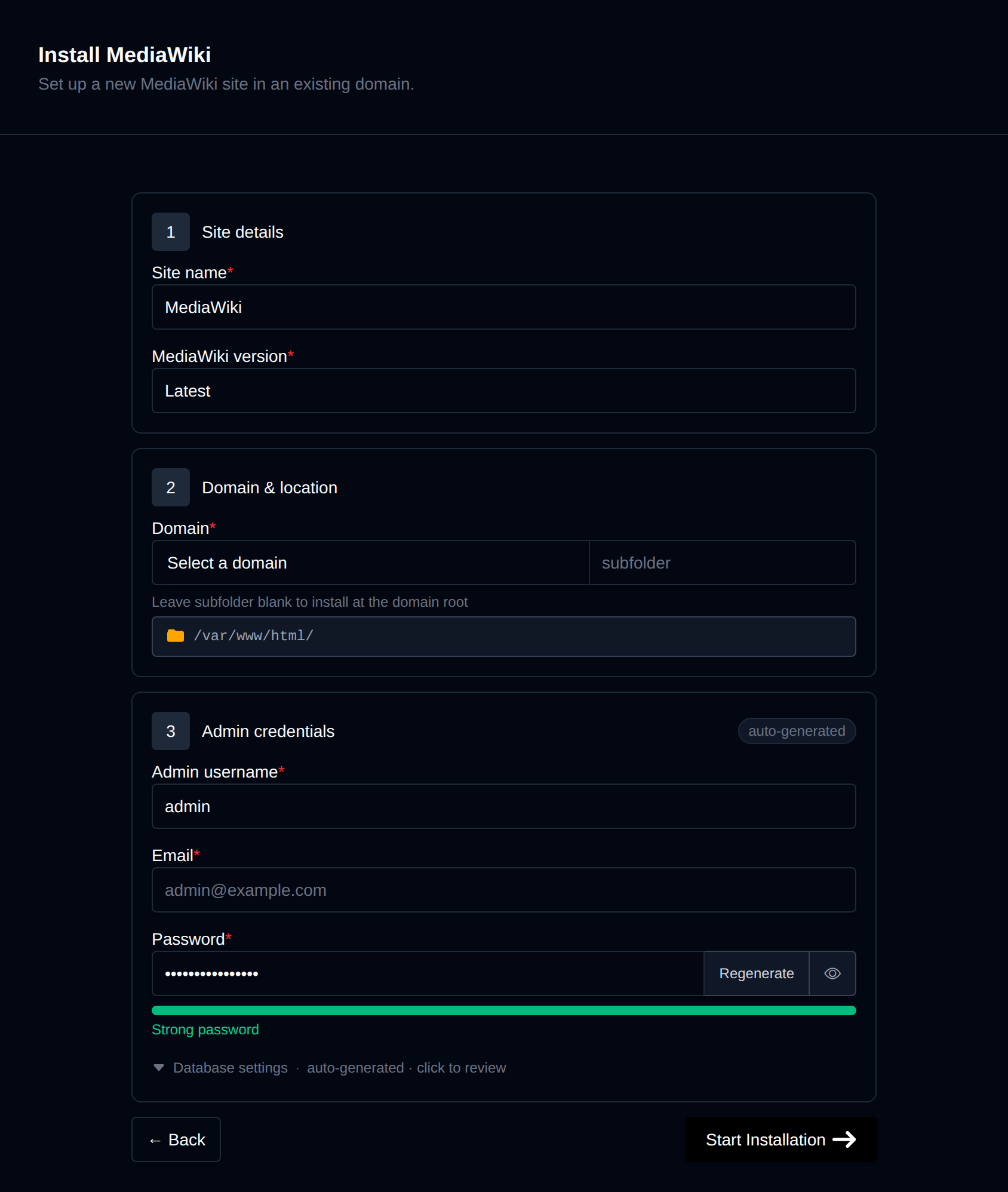The width and height of the screenshot is (1008, 1192).
Task: Click the auto-generated badge
Action: (x=797, y=731)
